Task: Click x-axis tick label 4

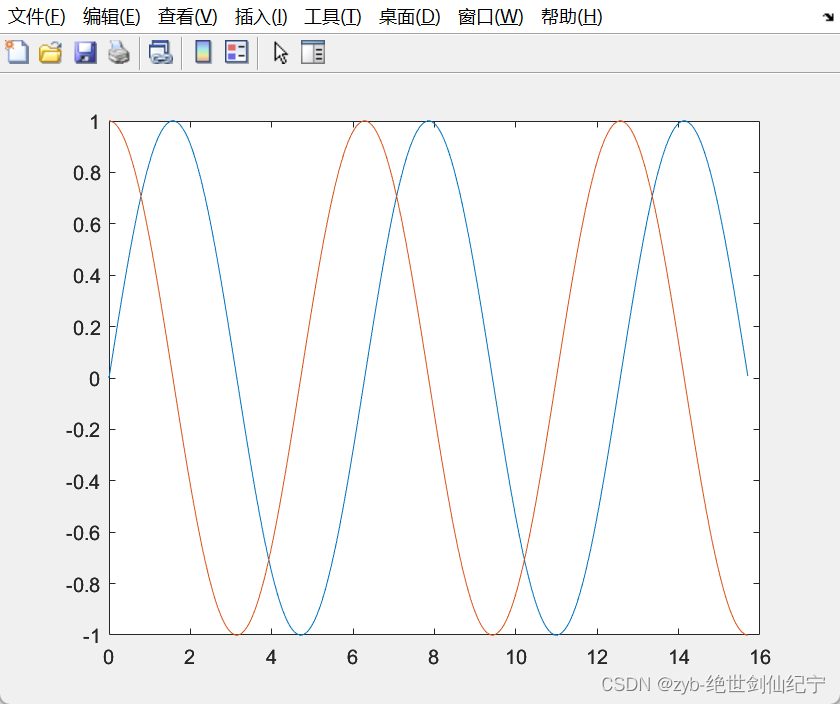Action: [x=271, y=657]
